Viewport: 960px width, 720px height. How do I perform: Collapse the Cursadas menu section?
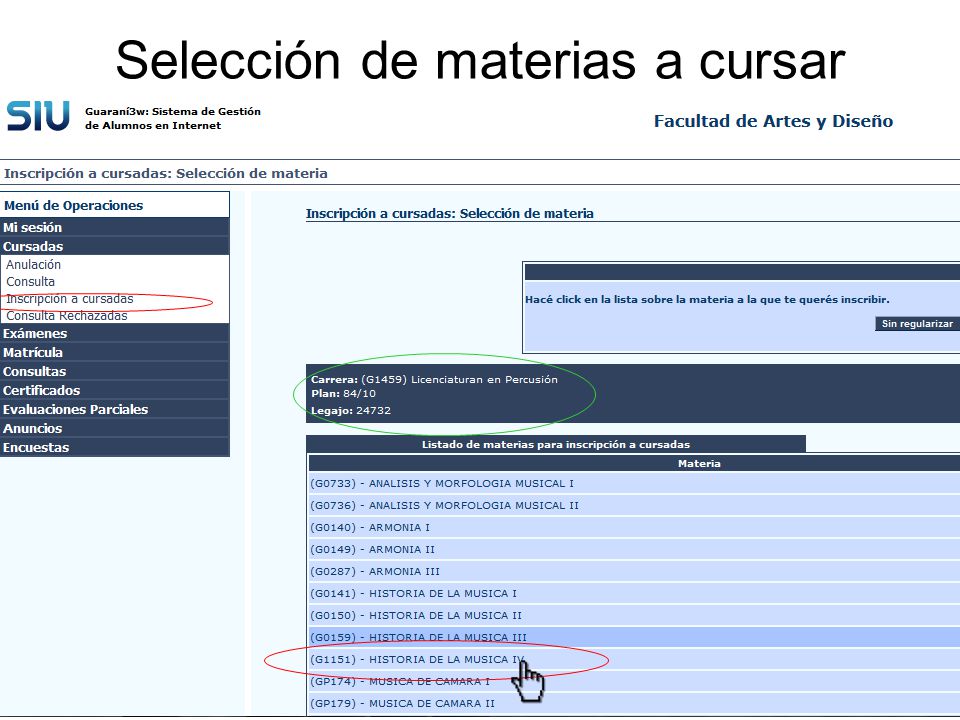pos(115,246)
